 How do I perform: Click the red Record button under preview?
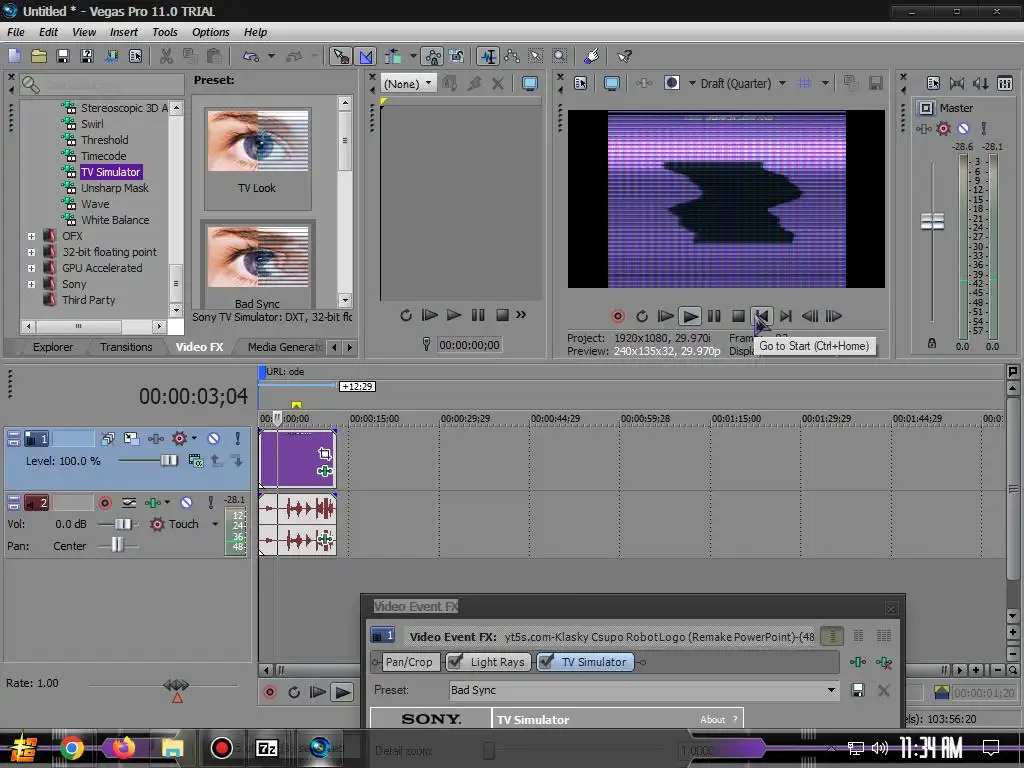[618, 316]
